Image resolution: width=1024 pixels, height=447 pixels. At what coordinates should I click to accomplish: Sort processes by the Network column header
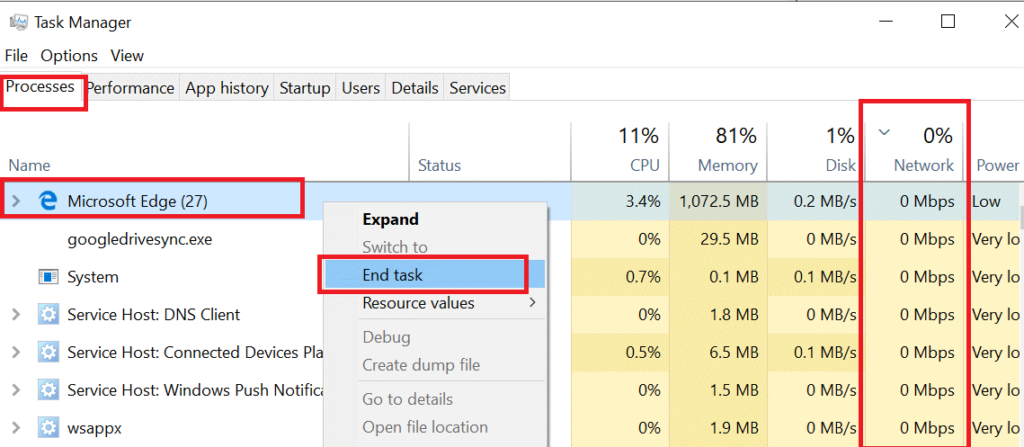click(914, 152)
